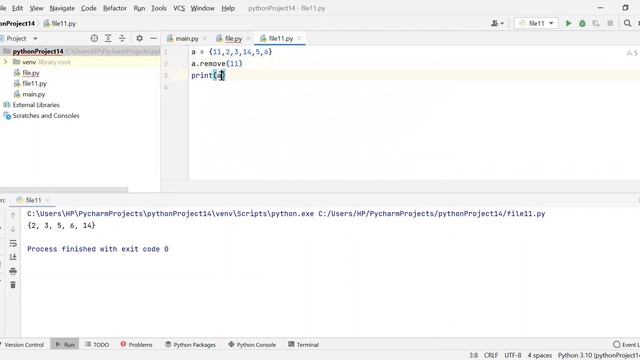
Task: Close the file11 run tab
Action: (47, 200)
